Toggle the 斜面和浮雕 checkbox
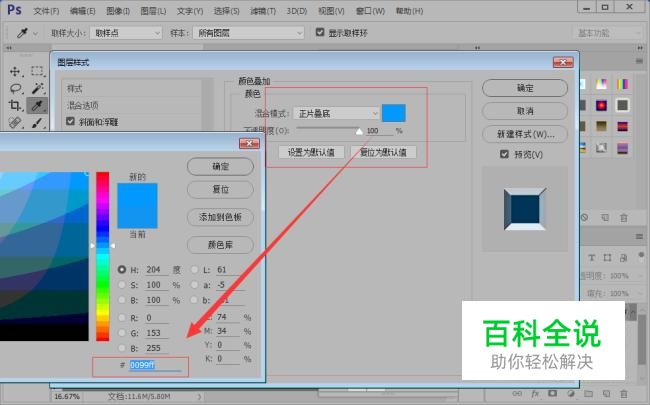650x405 pixels. click(x=70, y=121)
